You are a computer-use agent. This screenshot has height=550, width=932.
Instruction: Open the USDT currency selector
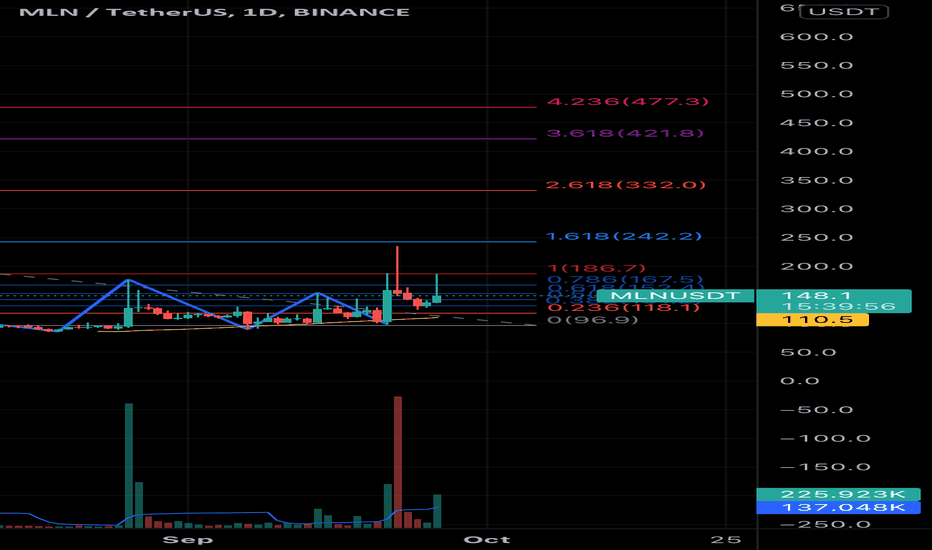tap(843, 11)
